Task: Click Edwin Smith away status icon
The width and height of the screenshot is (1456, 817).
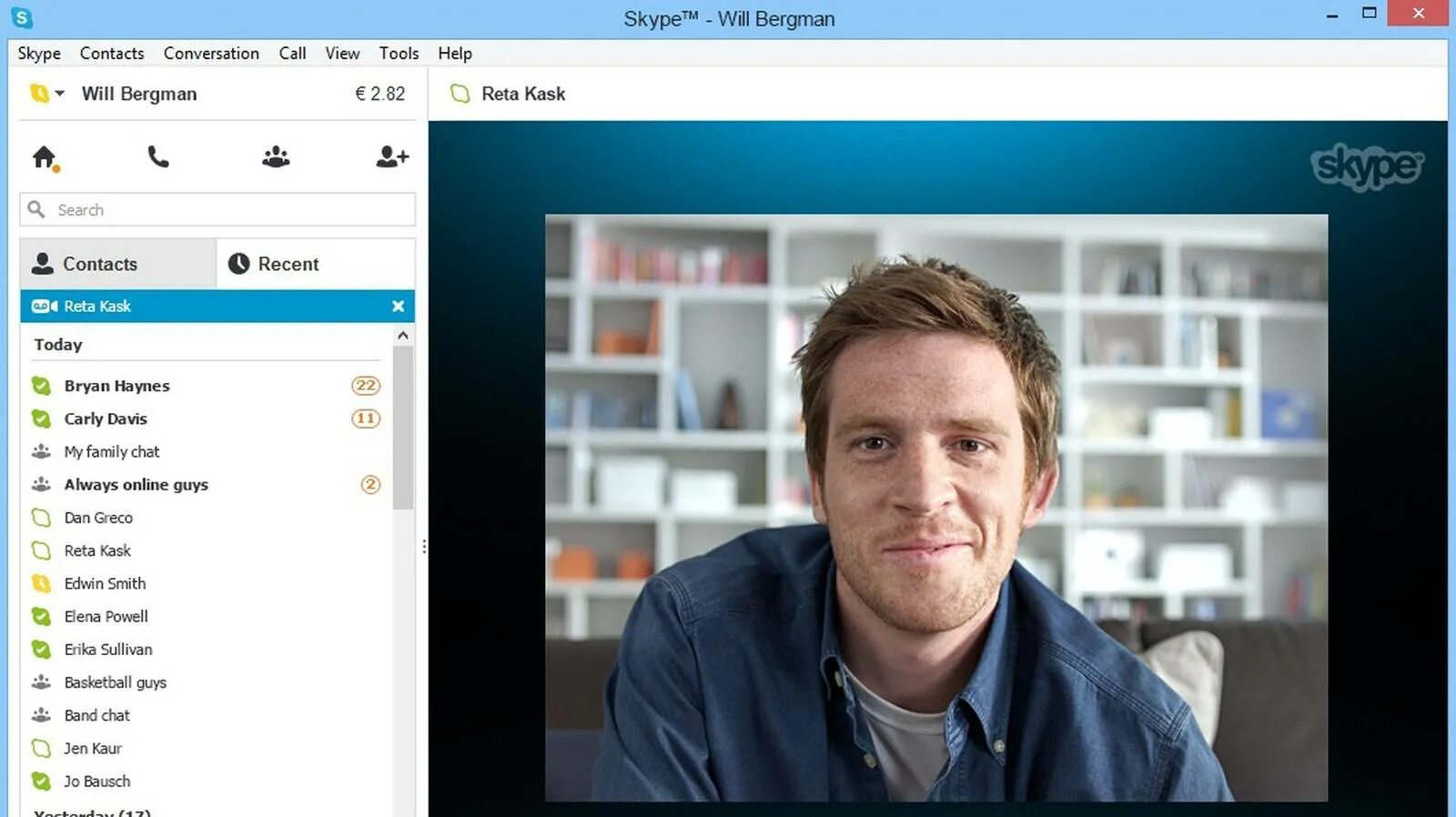Action: pyautogui.click(x=41, y=583)
